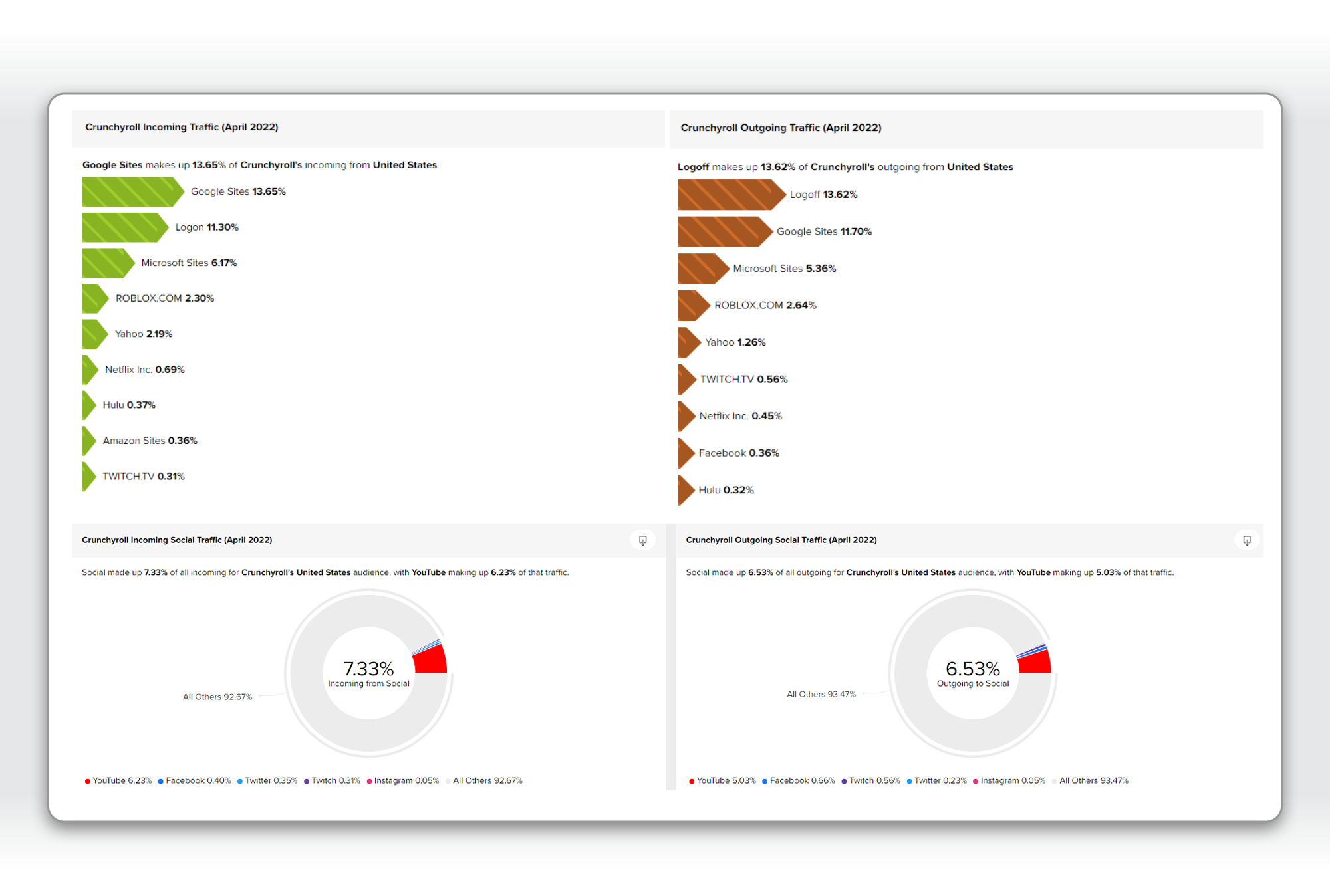Viewport: 1330px width, 896px height.
Task: Toggle Twitch 0.56% legend entry
Action: 871,780
